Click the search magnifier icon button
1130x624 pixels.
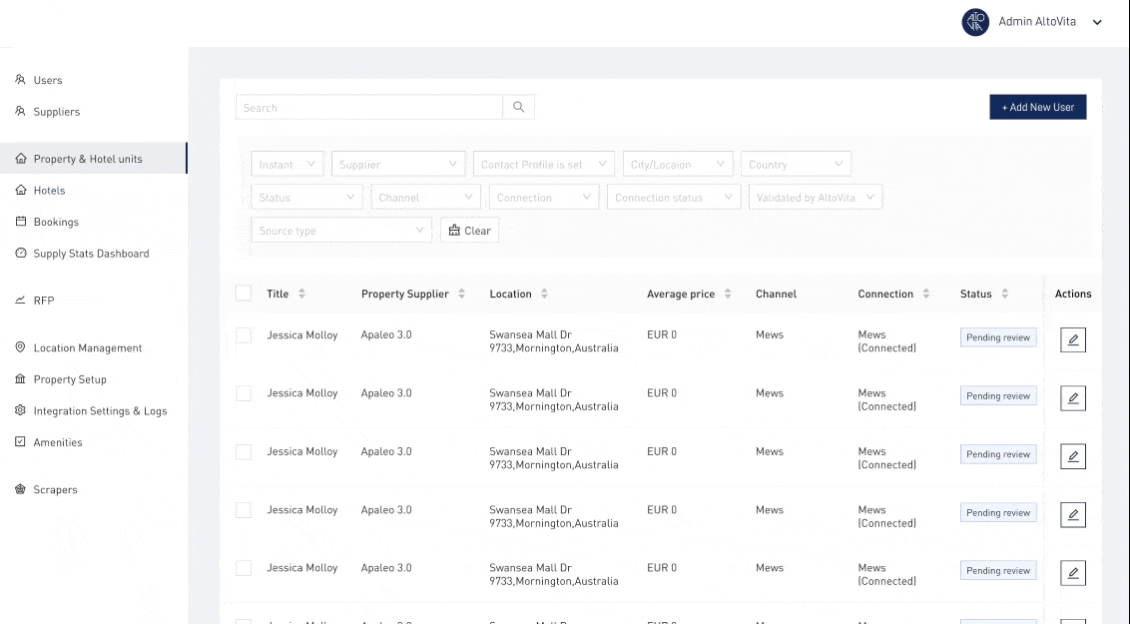coord(518,107)
